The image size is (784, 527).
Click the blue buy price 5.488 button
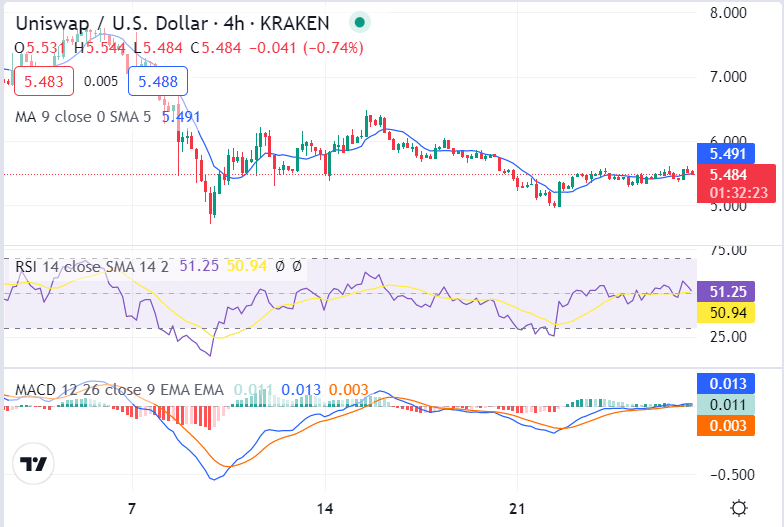tap(158, 82)
